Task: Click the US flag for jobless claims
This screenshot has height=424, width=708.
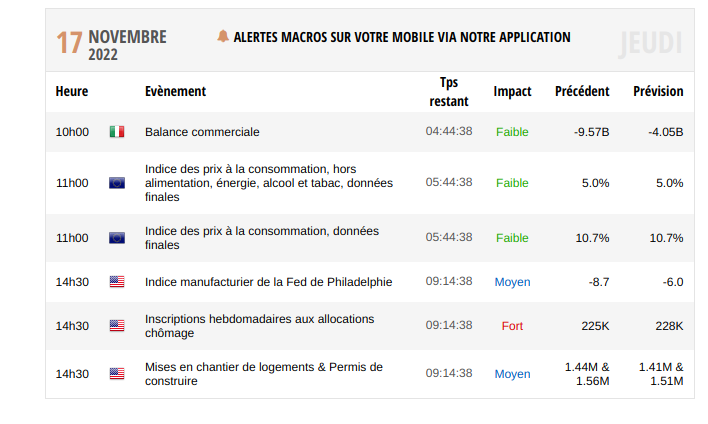Action: click(117, 326)
